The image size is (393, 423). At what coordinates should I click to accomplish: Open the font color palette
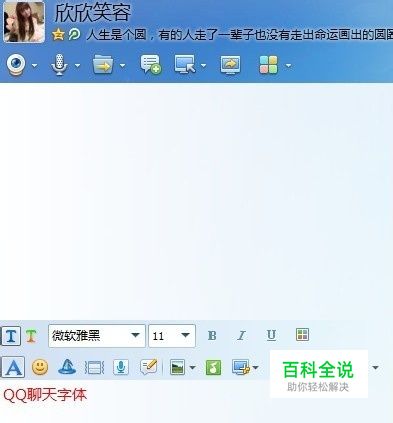(302, 335)
